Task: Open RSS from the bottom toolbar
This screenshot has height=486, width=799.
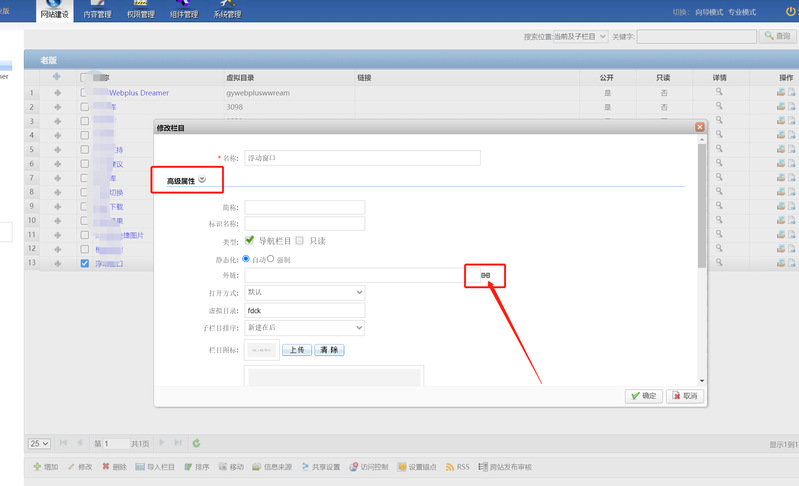Action: [449, 467]
